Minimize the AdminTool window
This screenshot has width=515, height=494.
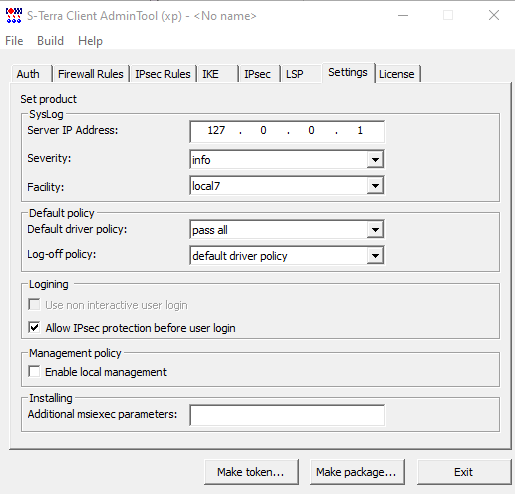point(403,15)
